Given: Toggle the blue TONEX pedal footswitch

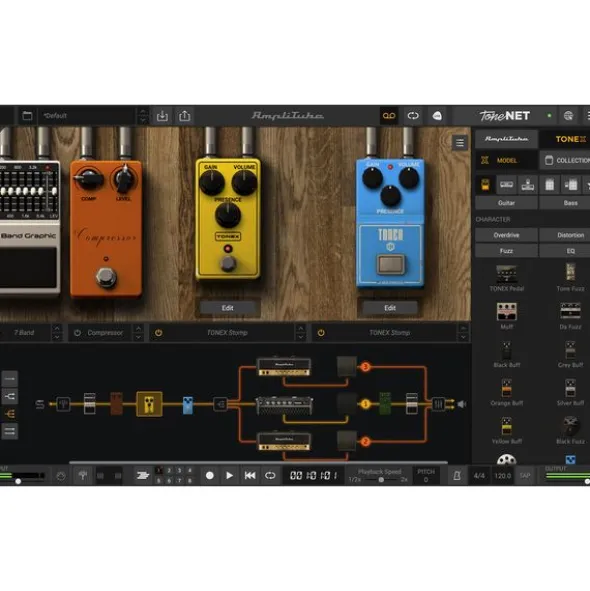Looking at the screenshot, I should click(391, 264).
